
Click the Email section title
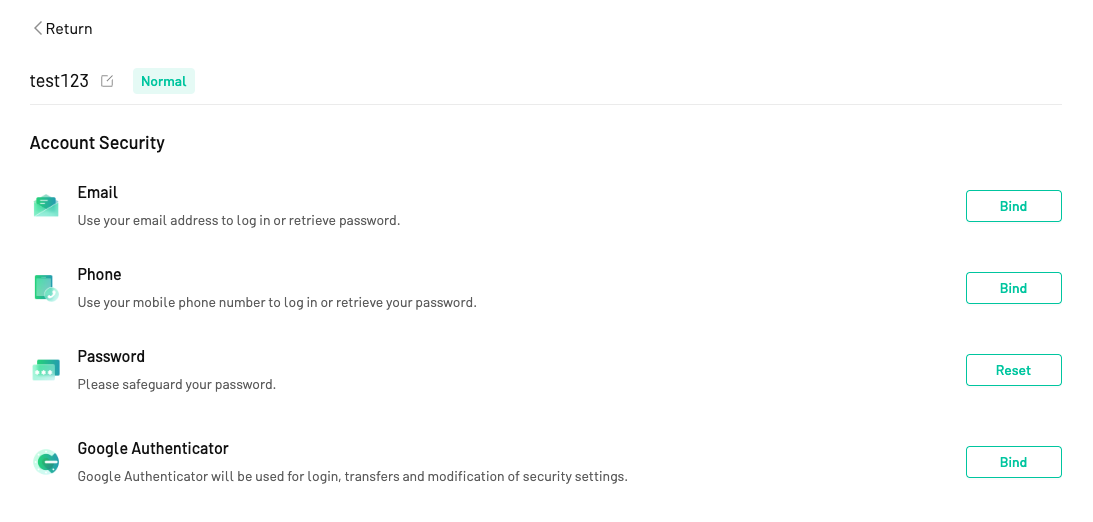[98, 192]
